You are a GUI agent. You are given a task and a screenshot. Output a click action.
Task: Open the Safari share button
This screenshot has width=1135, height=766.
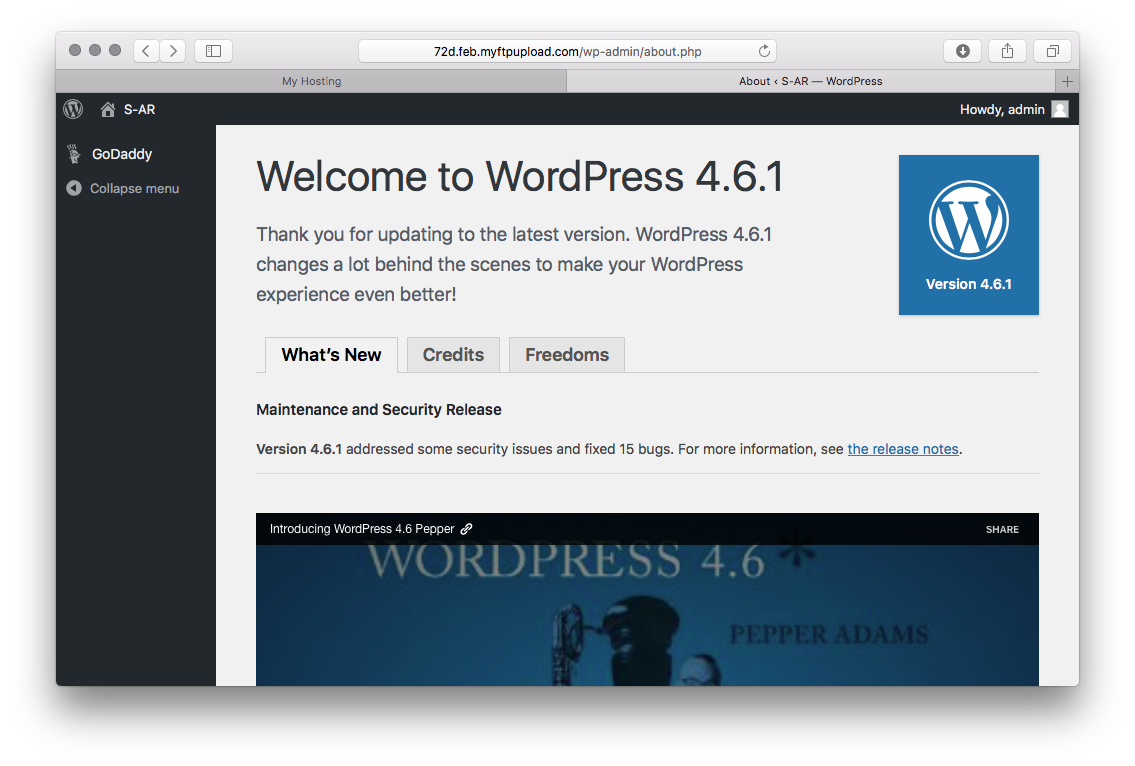(1008, 51)
